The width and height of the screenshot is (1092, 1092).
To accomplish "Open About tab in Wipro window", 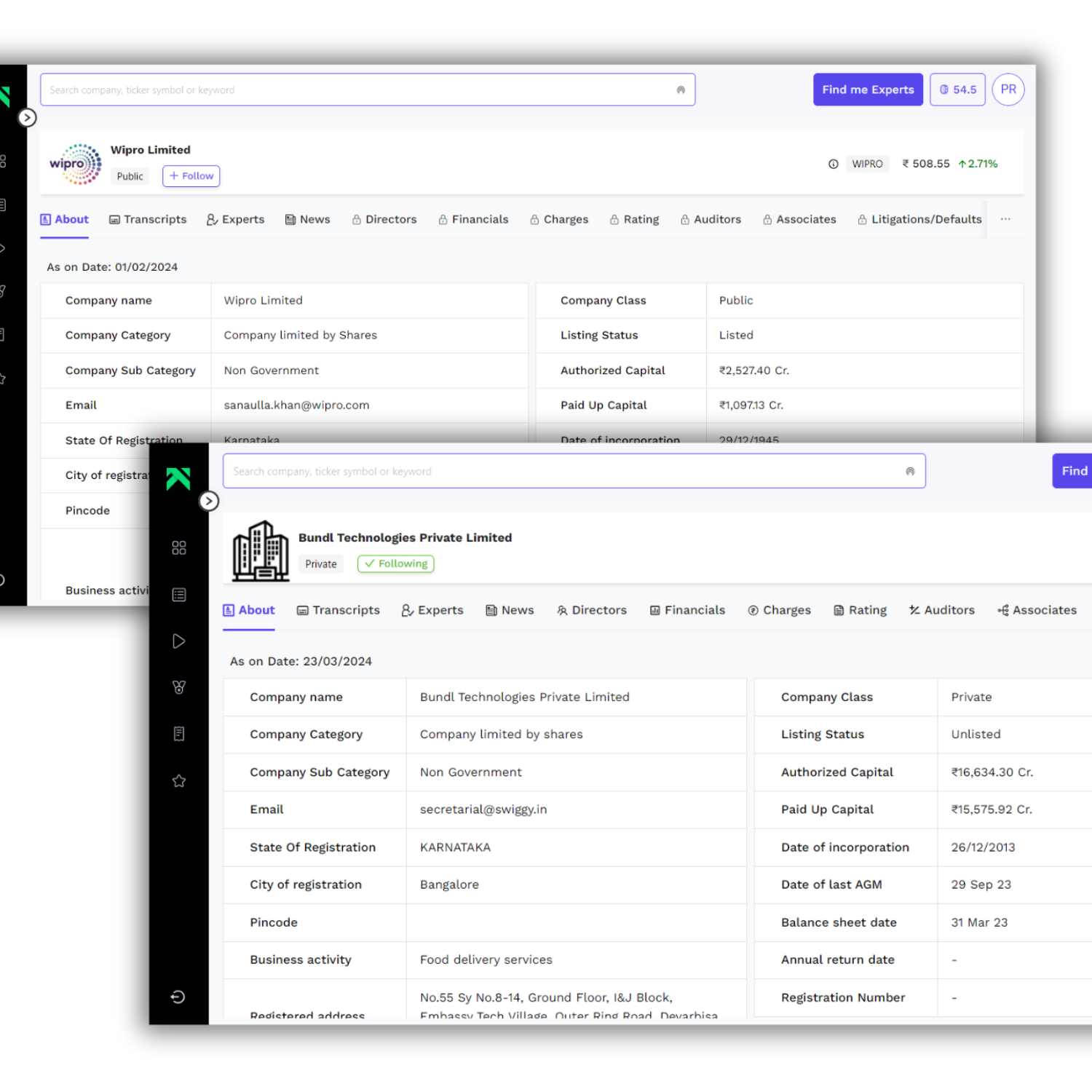I will coord(64,219).
